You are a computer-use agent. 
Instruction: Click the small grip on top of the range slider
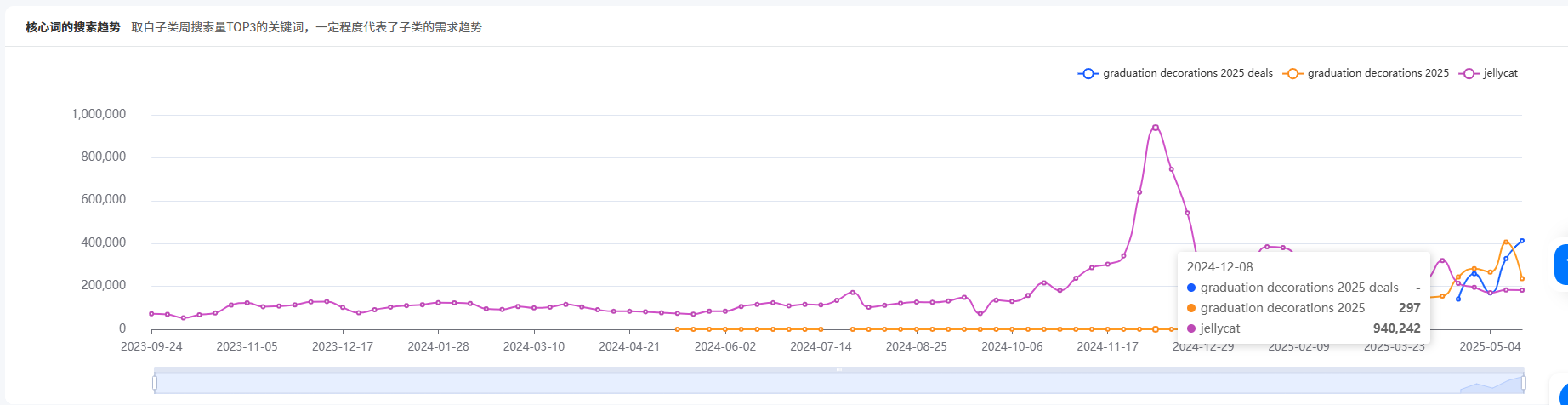839,370
